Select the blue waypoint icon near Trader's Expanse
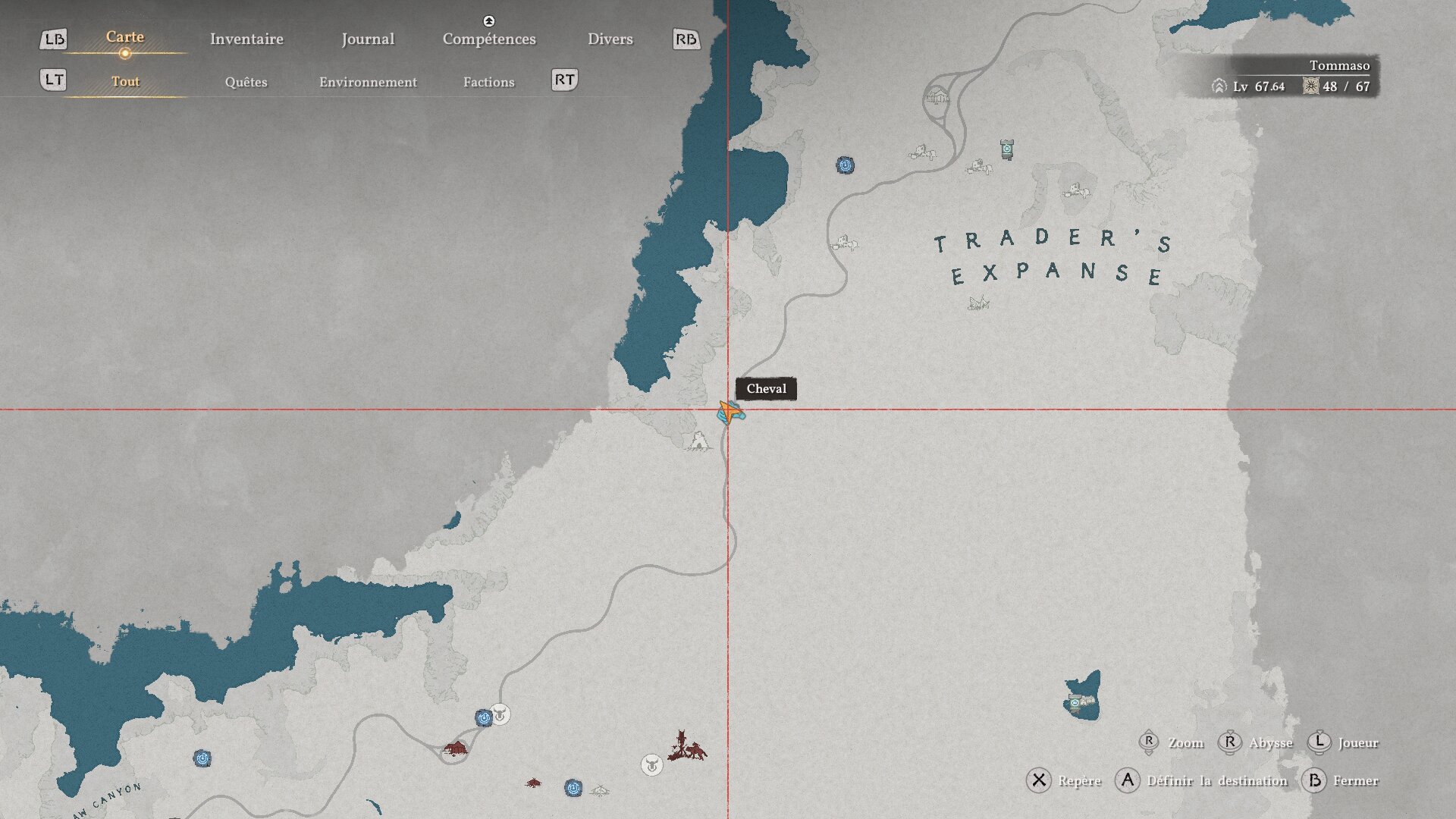The height and width of the screenshot is (819, 1456). point(845,165)
